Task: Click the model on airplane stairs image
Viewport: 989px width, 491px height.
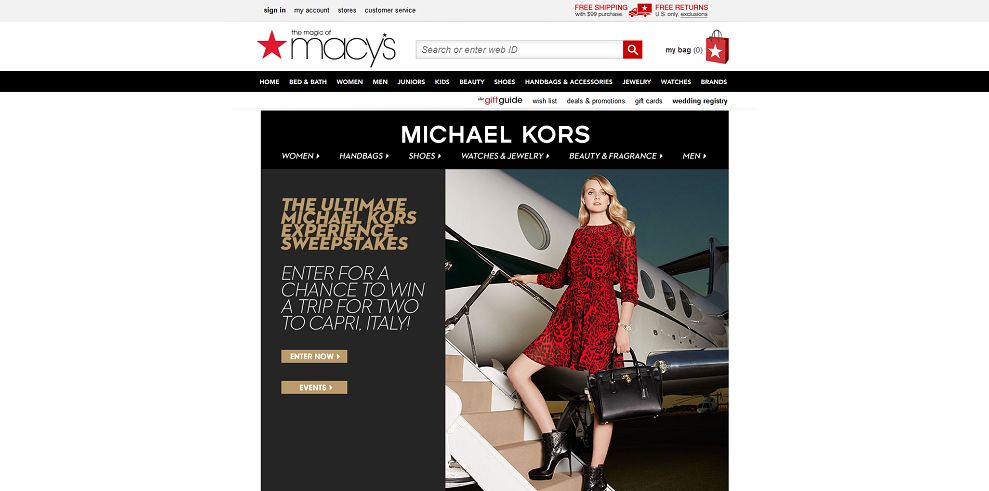Action: coord(587,329)
